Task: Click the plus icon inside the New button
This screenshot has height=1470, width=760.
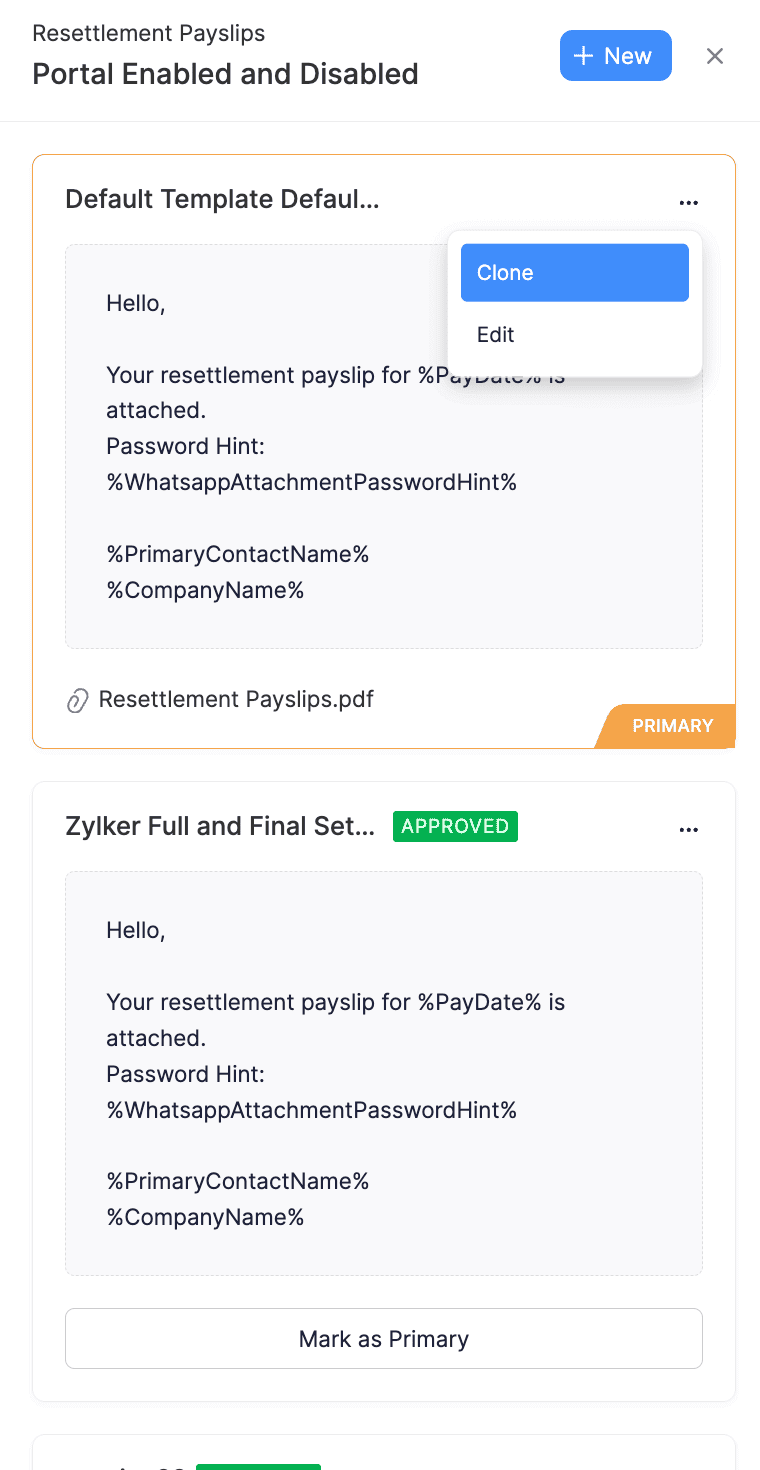Action: (581, 56)
